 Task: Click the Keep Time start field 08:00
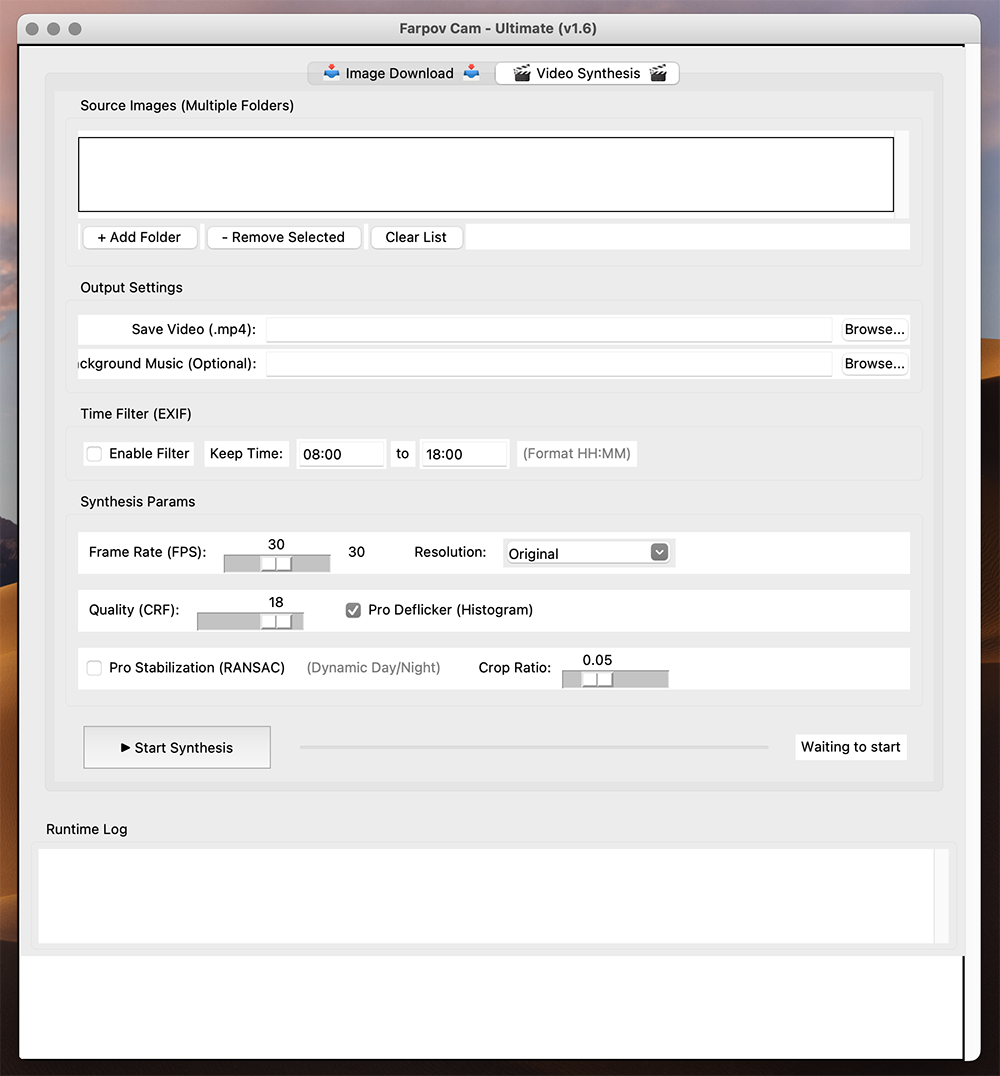[340, 454]
